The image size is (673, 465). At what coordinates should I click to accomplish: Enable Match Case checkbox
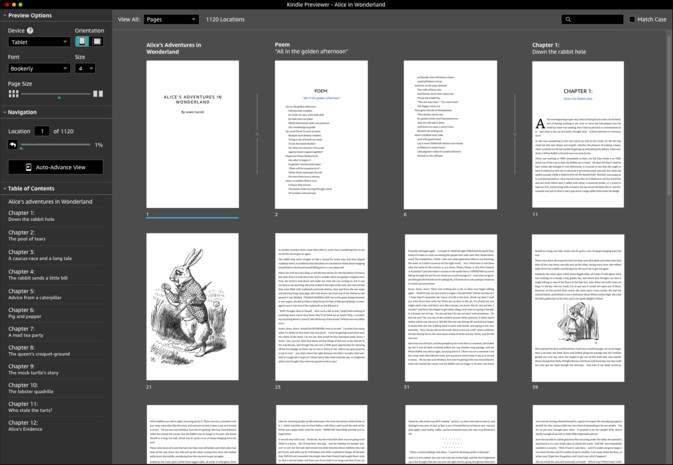632,19
